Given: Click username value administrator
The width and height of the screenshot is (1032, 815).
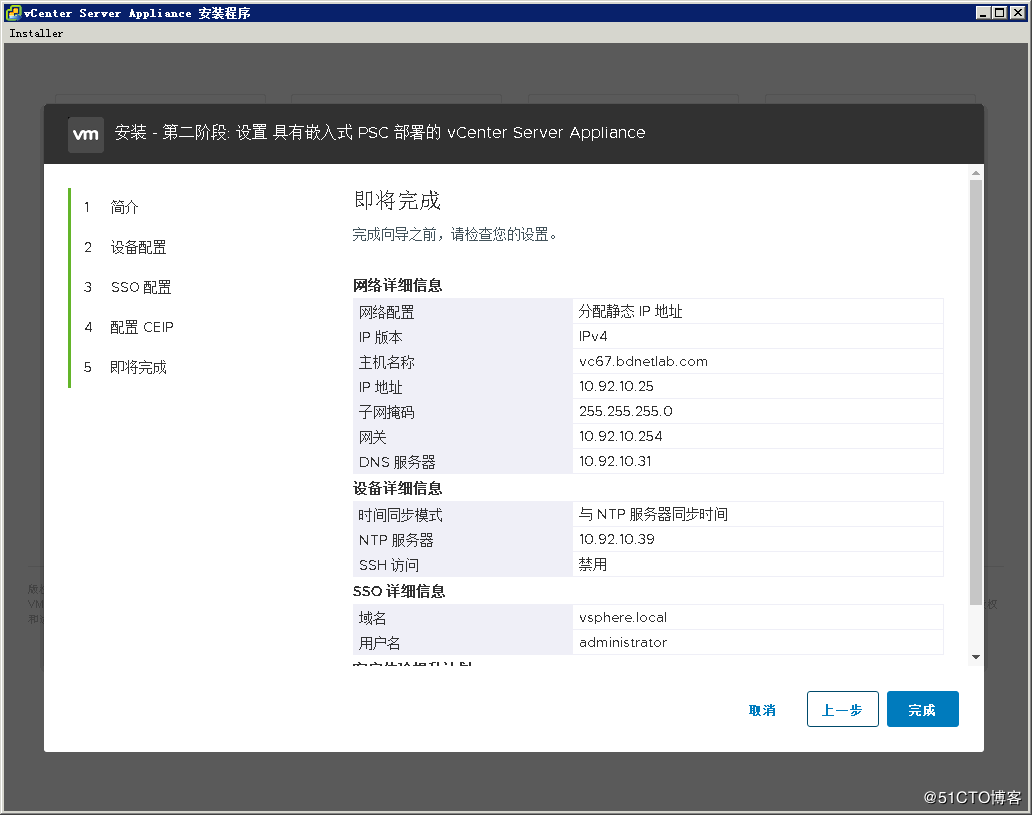Looking at the screenshot, I should tap(623, 643).
